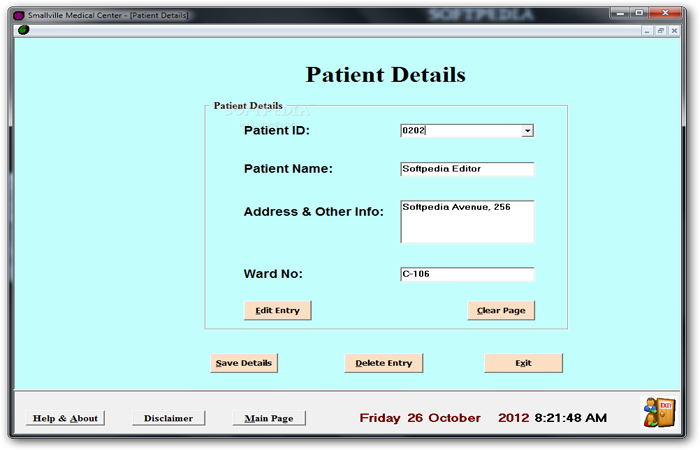700x450 pixels.
Task: Click the Patient ID combo box showing 0202
Action: (460, 130)
